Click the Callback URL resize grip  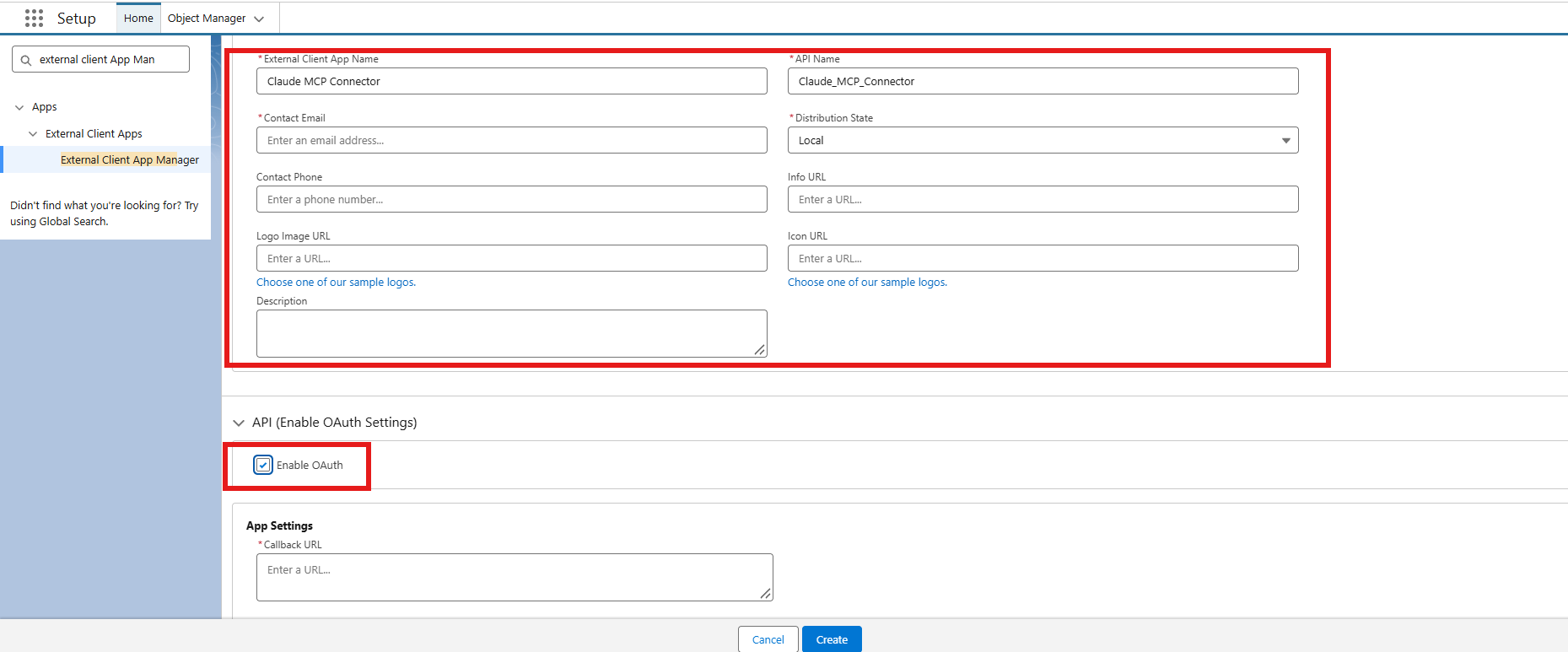pyautogui.click(x=766, y=593)
